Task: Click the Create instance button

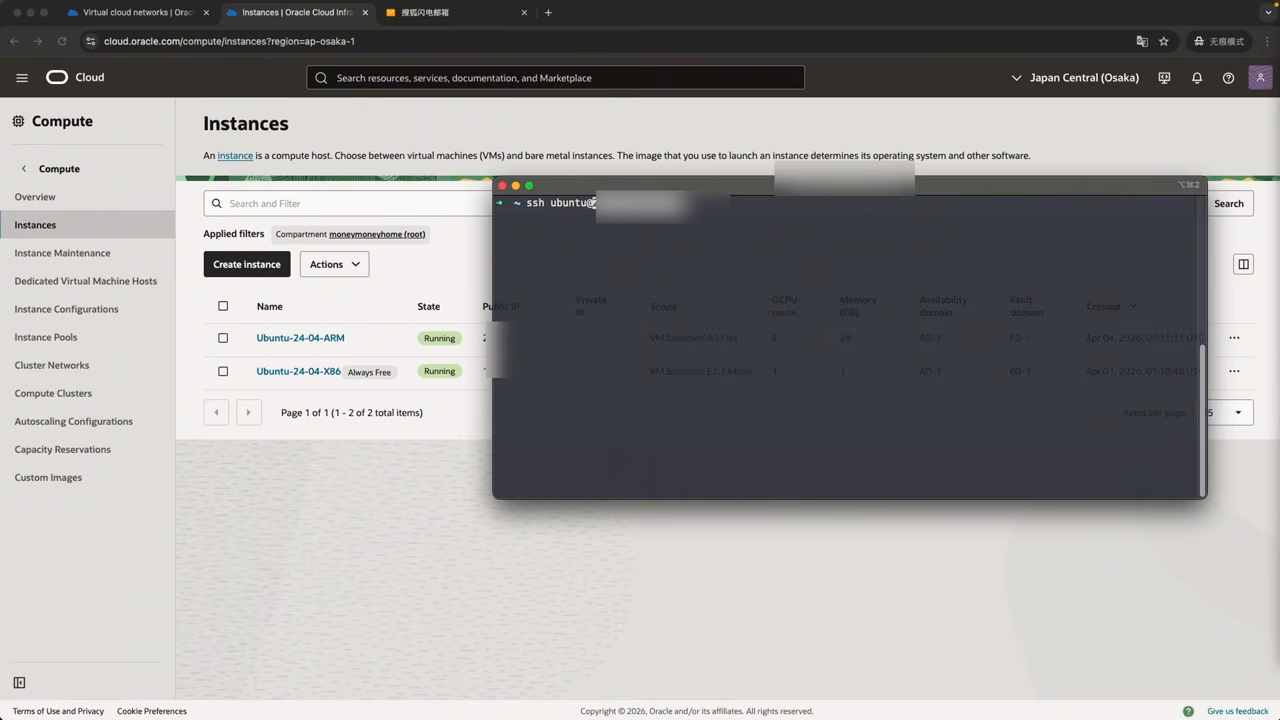Action: pos(247,264)
